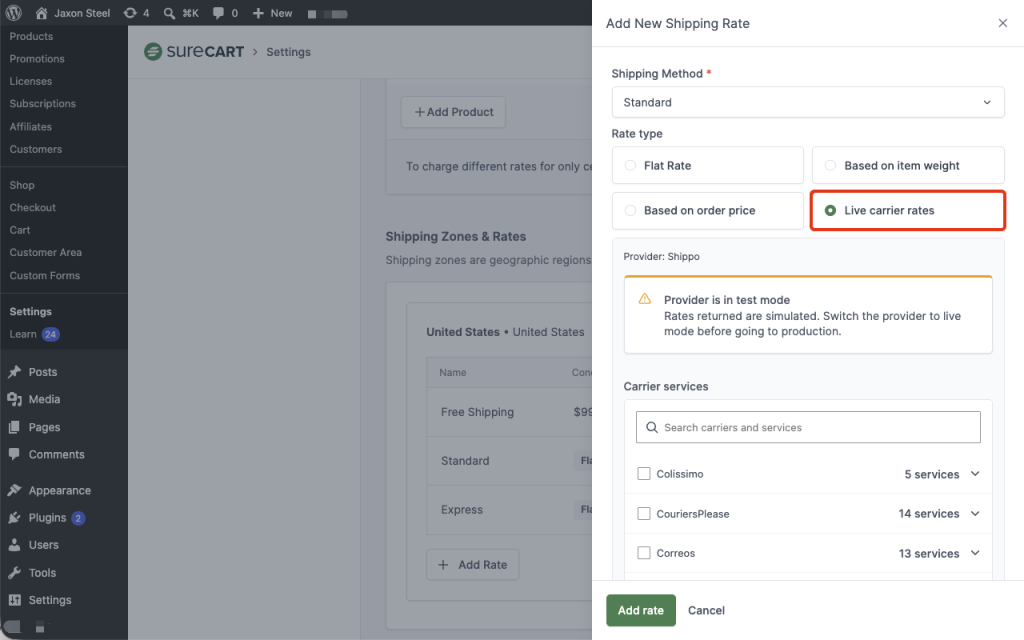Click the Posts pin icon

(x=14, y=372)
